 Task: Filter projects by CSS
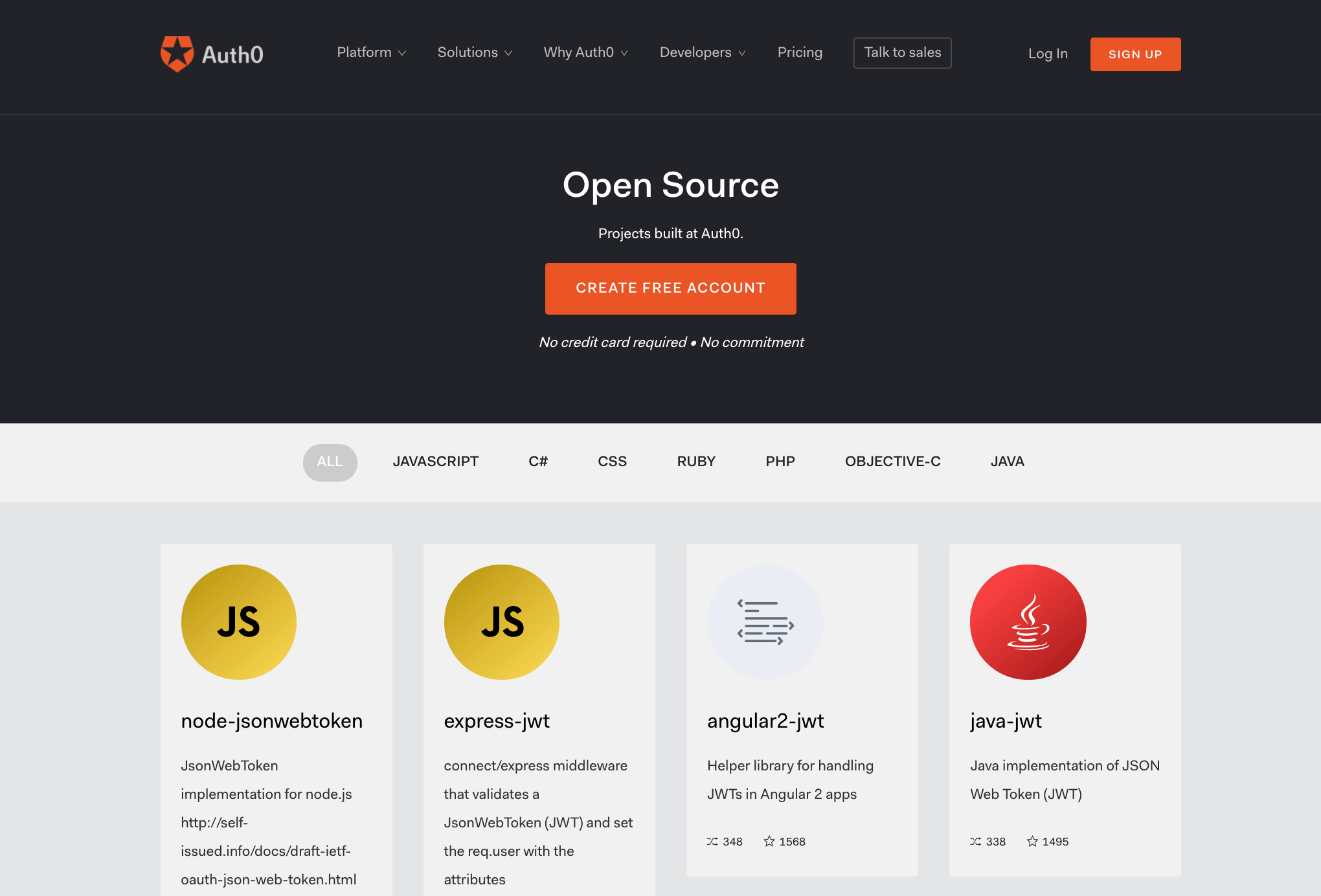pyautogui.click(x=612, y=462)
